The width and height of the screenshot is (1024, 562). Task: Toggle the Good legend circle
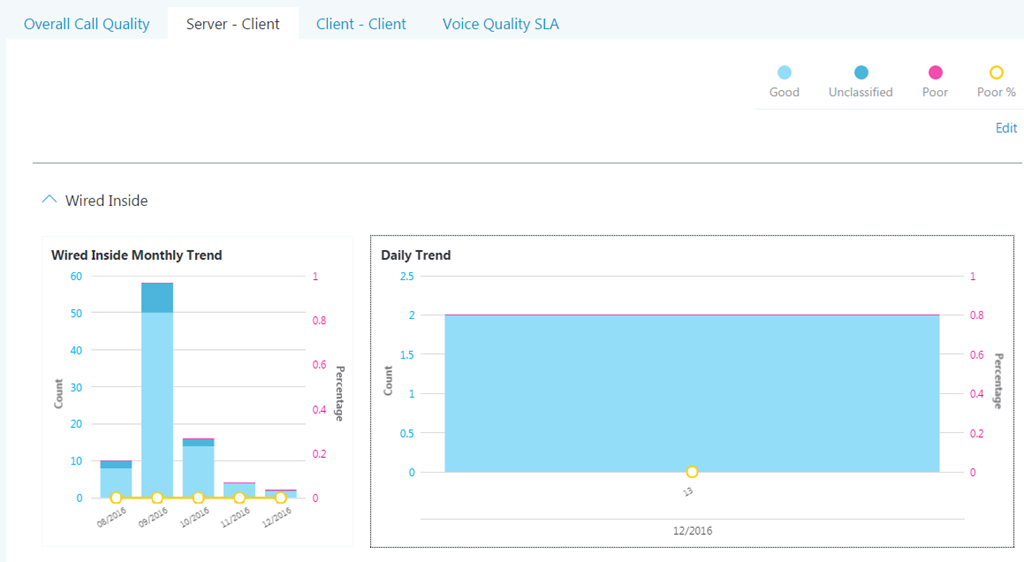pos(784,72)
